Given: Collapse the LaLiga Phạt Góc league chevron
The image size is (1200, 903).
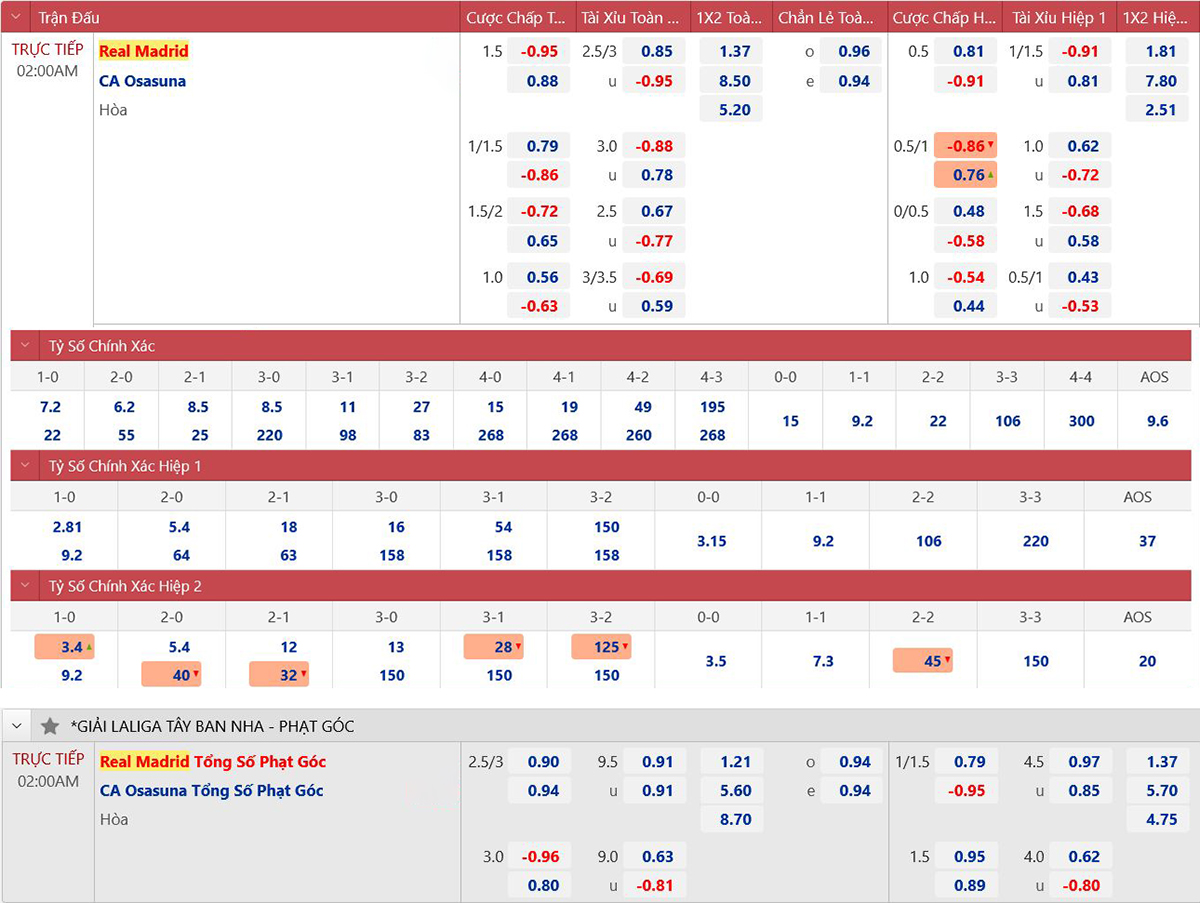Looking at the screenshot, I should [17, 726].
